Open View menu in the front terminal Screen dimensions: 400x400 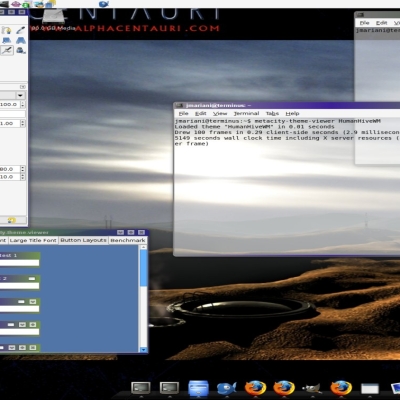click(220, 113)
